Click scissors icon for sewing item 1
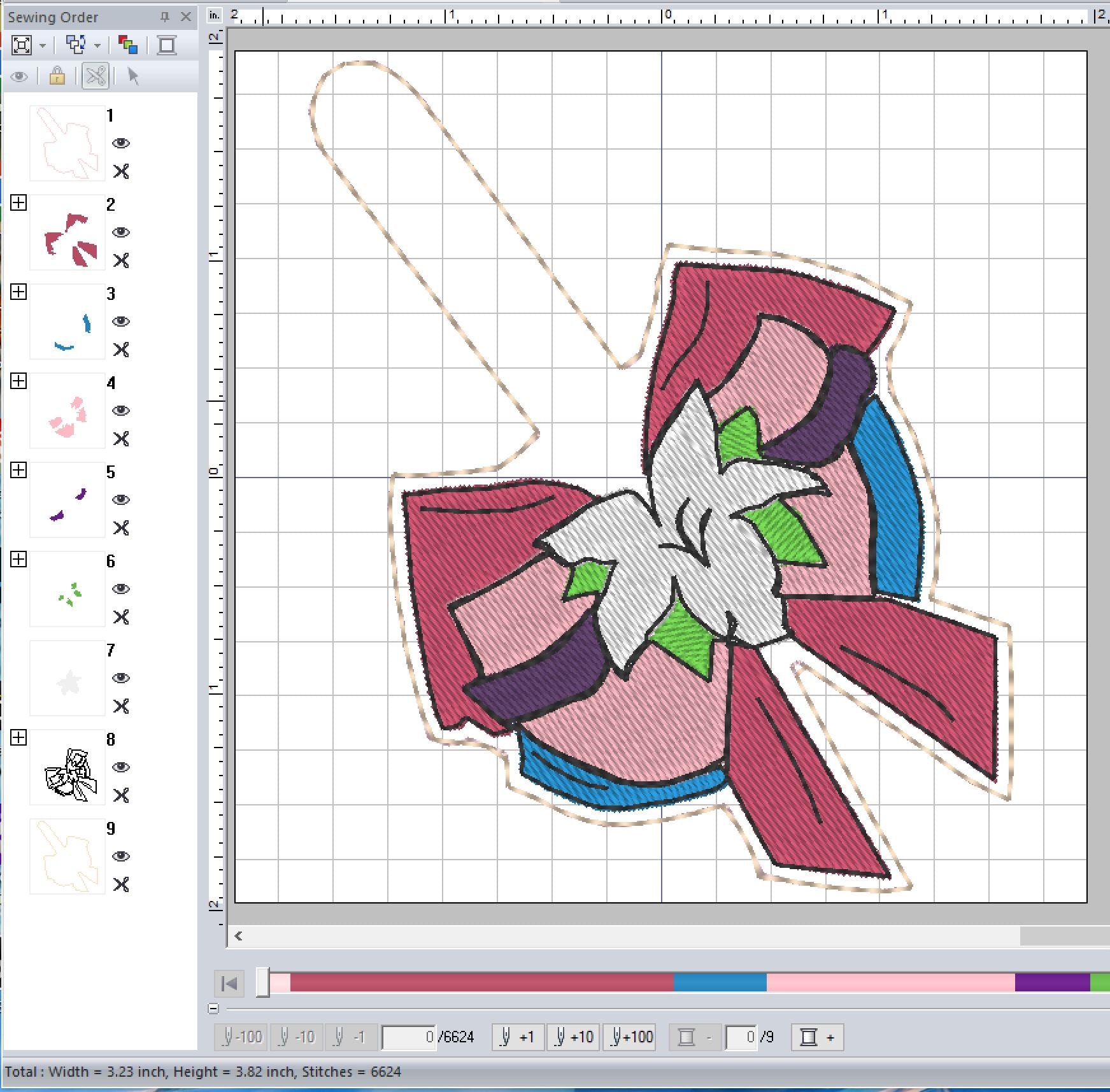The width and height of the screenshot is (1110, 1092). click(x=121, y=171)
